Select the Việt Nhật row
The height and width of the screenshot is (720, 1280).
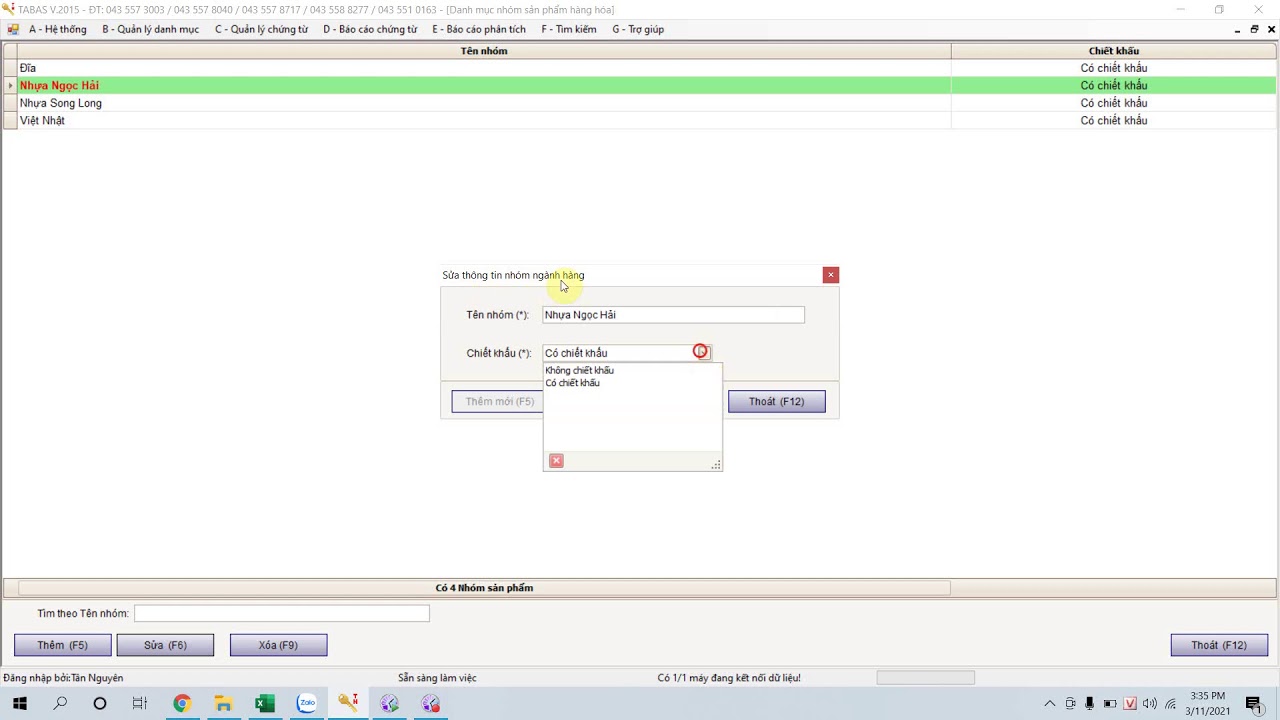(x=640, y=120)
